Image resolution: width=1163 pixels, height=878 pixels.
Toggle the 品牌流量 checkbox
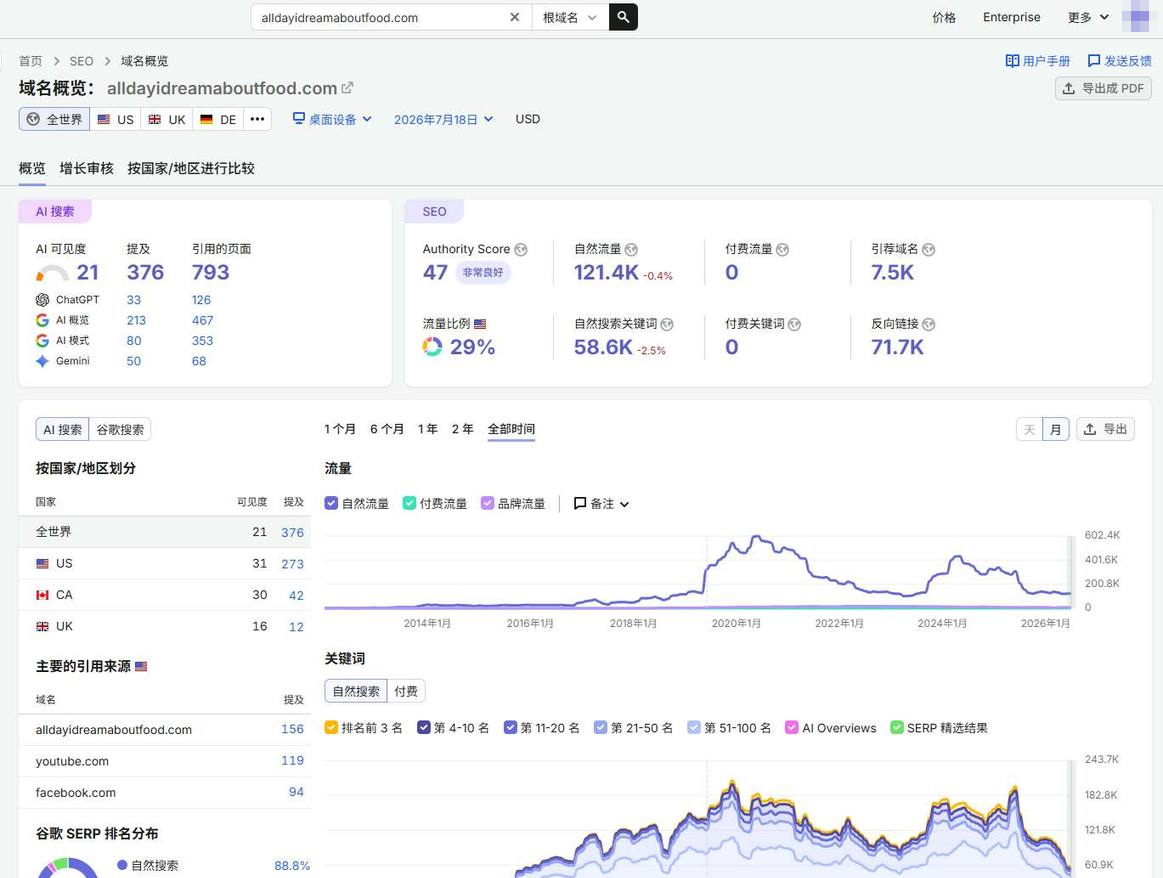pos(487,504)
